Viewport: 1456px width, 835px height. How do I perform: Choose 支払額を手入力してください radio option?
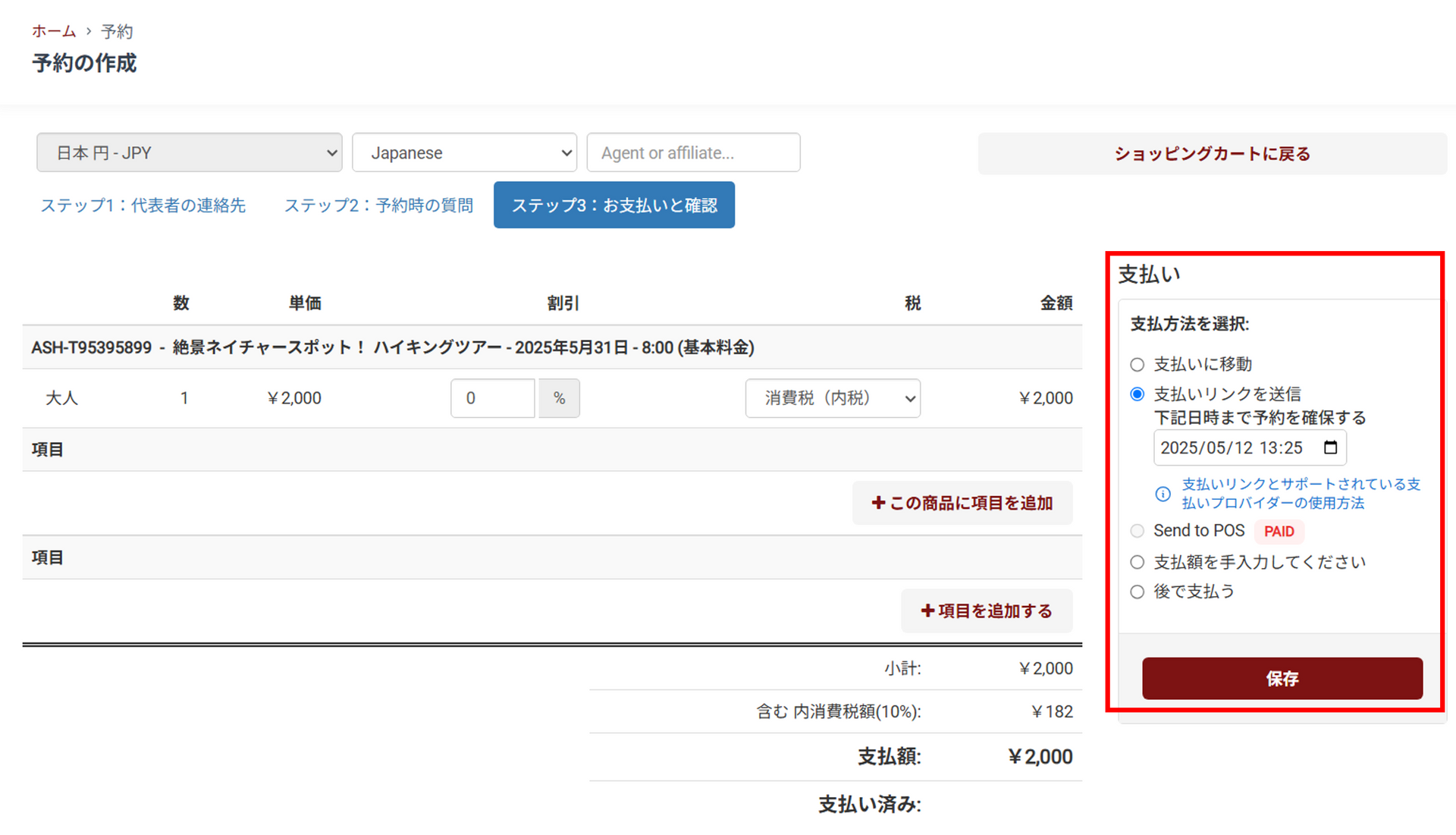pos(1137,562)
